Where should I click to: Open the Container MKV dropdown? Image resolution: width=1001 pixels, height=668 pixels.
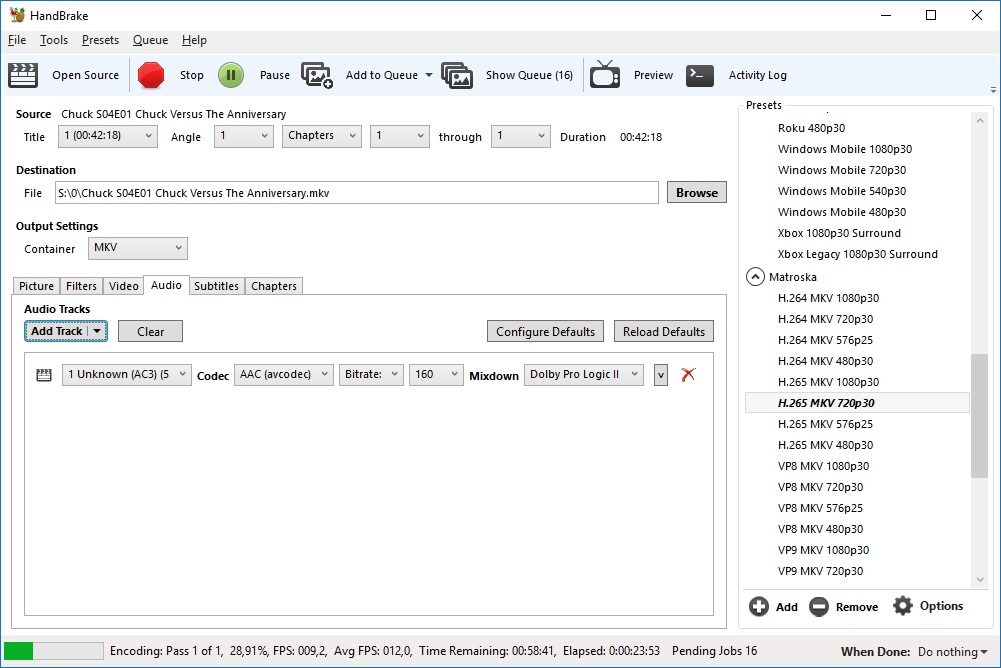coord(137,248)
